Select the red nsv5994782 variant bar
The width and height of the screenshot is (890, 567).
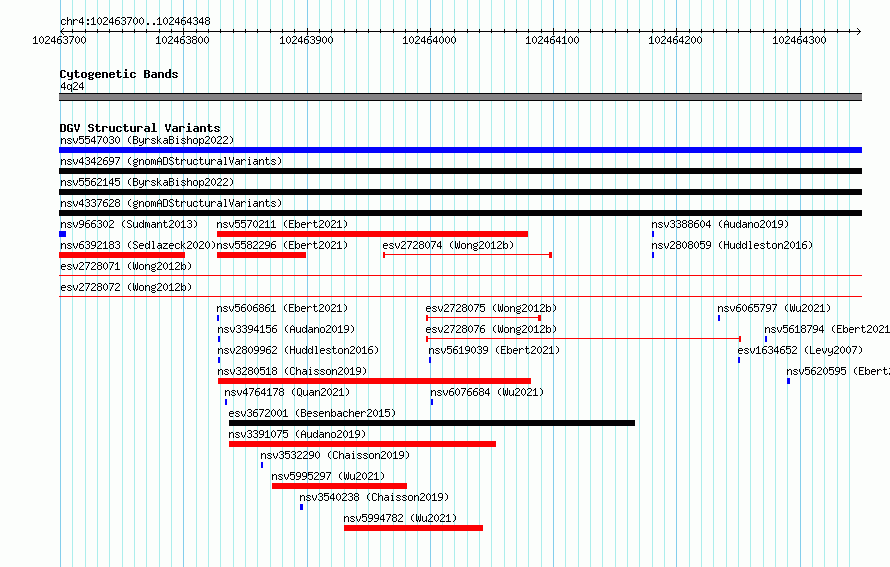pyautogui.click(x=413, y=528)
